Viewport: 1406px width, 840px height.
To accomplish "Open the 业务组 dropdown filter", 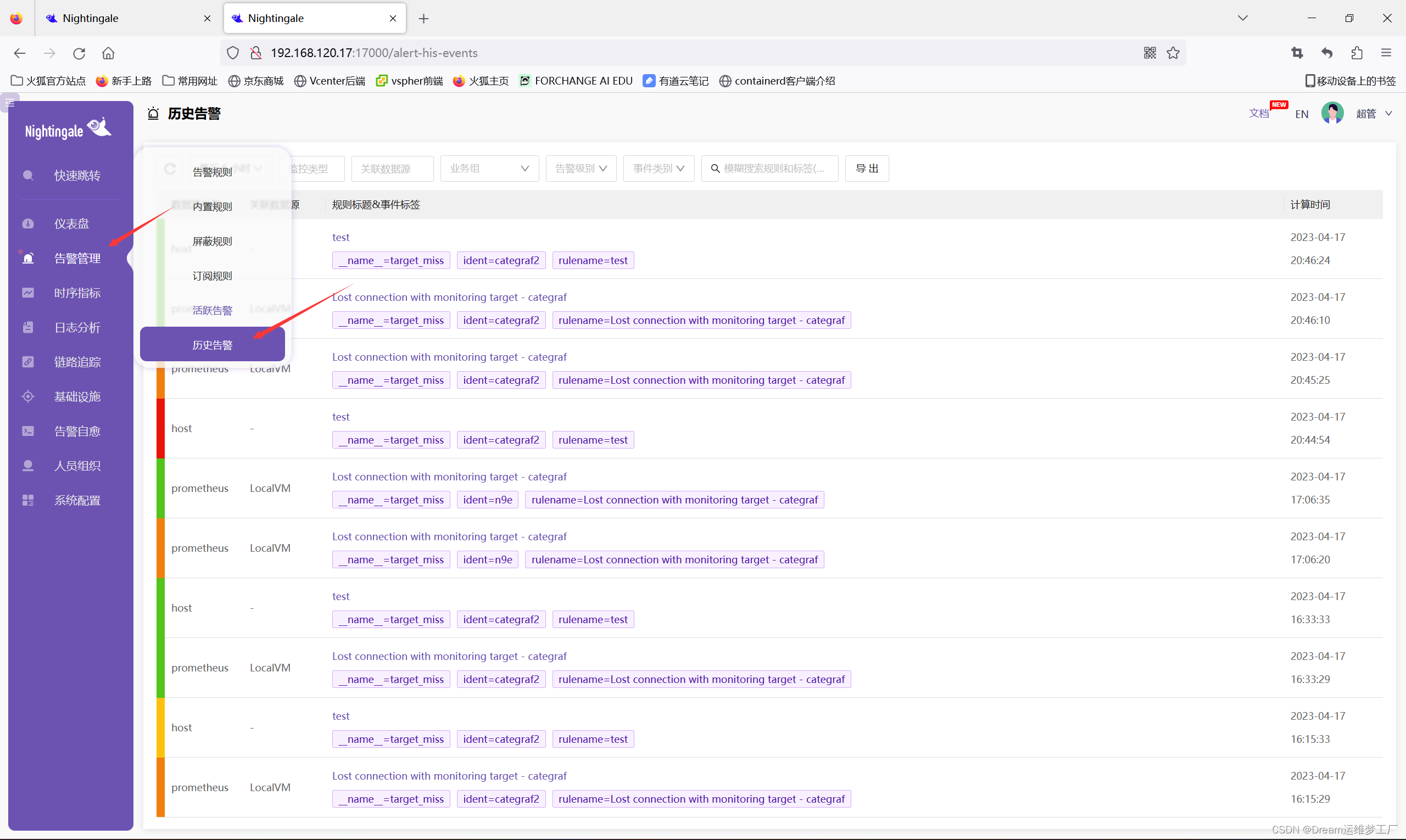I will 489,168.
